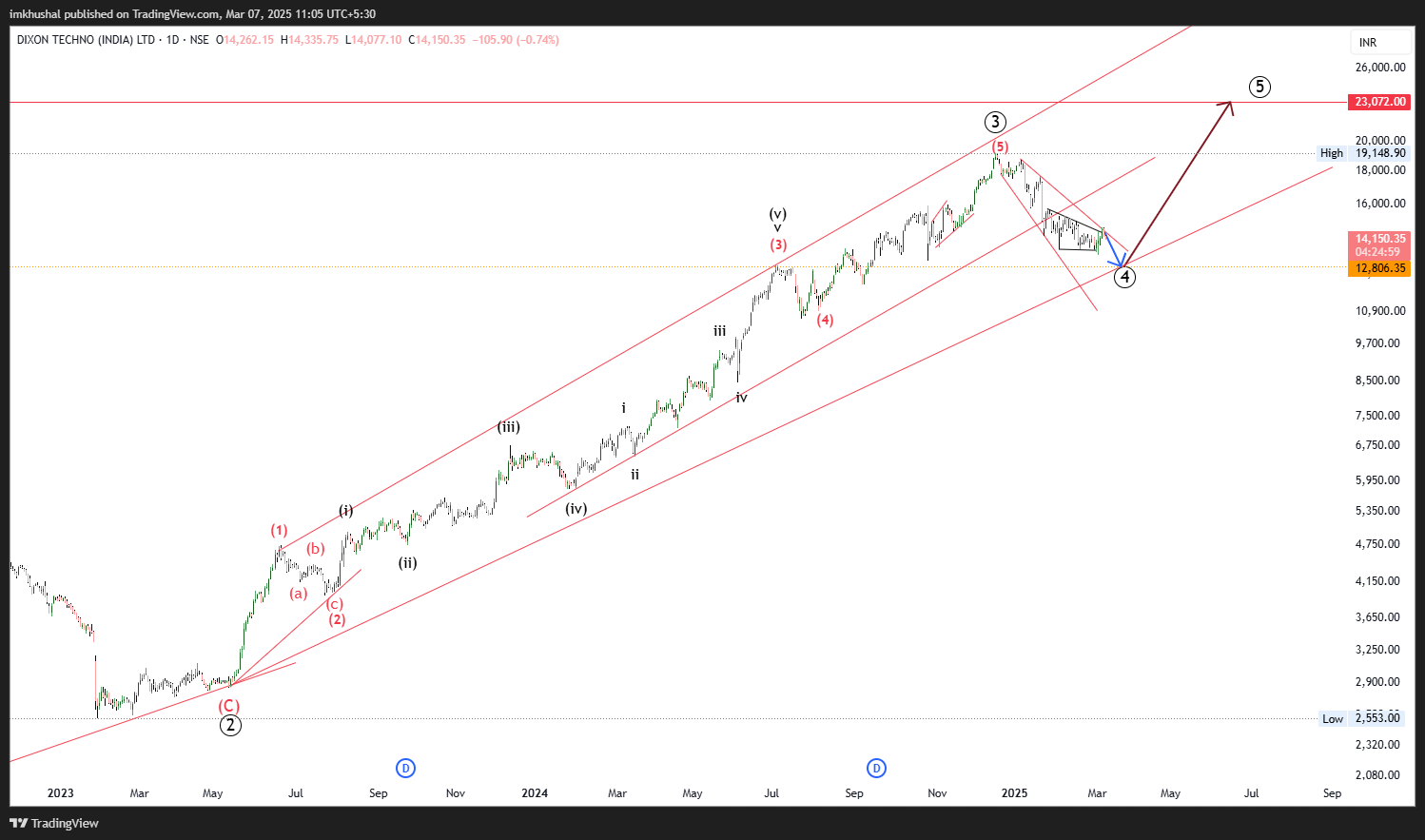The height and width of the screenshot is (840, 1425).
Task: Click the 1D interval label in header
Action: pos(172,40)
